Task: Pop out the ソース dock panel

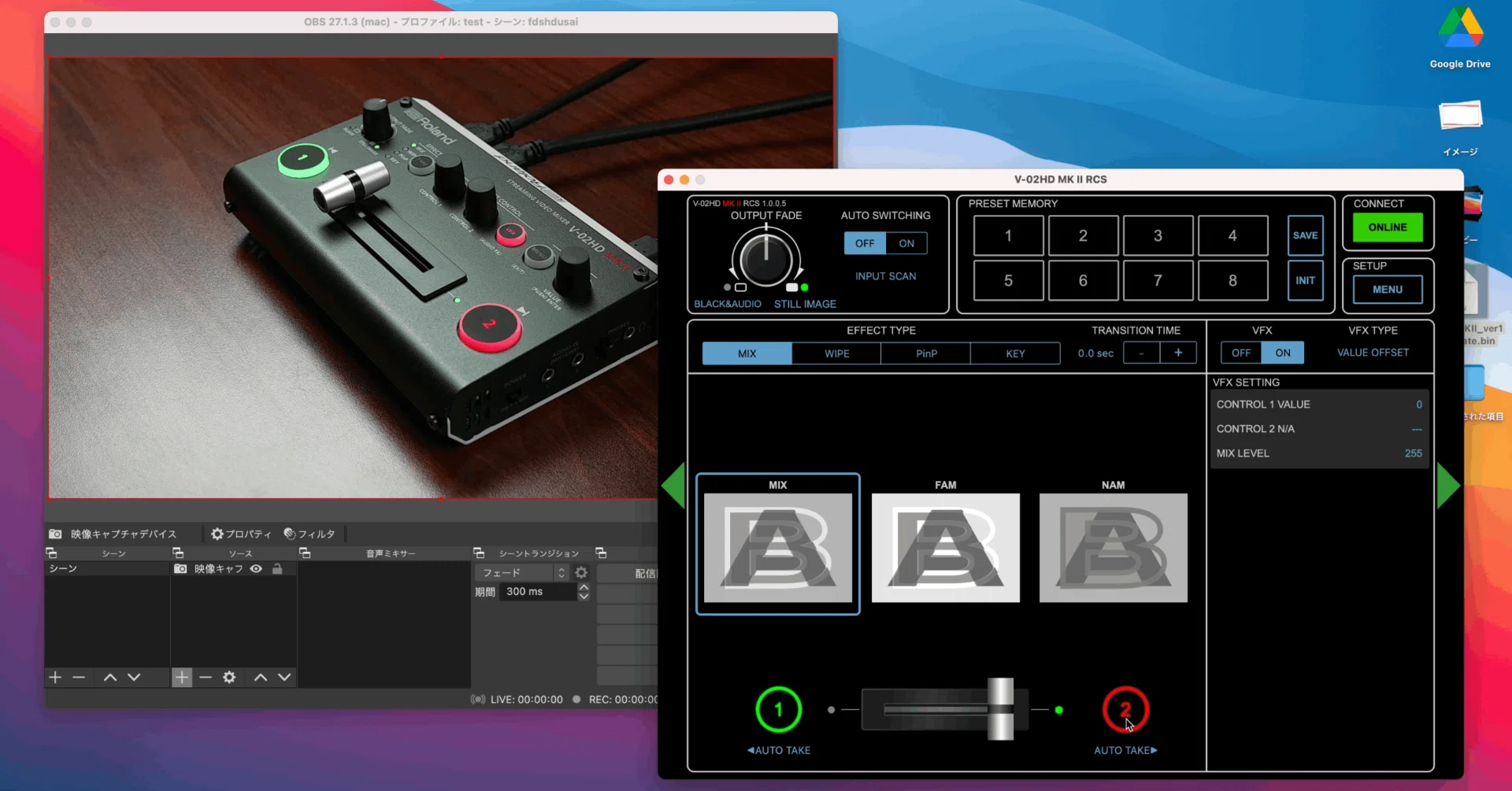Action: click(178, 553)
